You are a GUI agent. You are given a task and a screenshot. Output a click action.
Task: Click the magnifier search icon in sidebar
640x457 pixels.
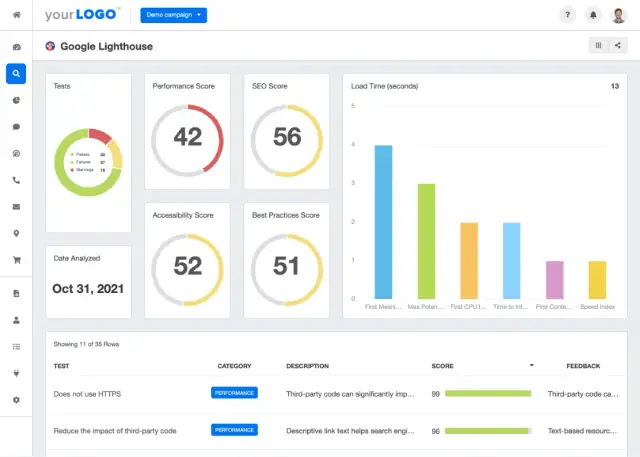[x=16, y=74]
